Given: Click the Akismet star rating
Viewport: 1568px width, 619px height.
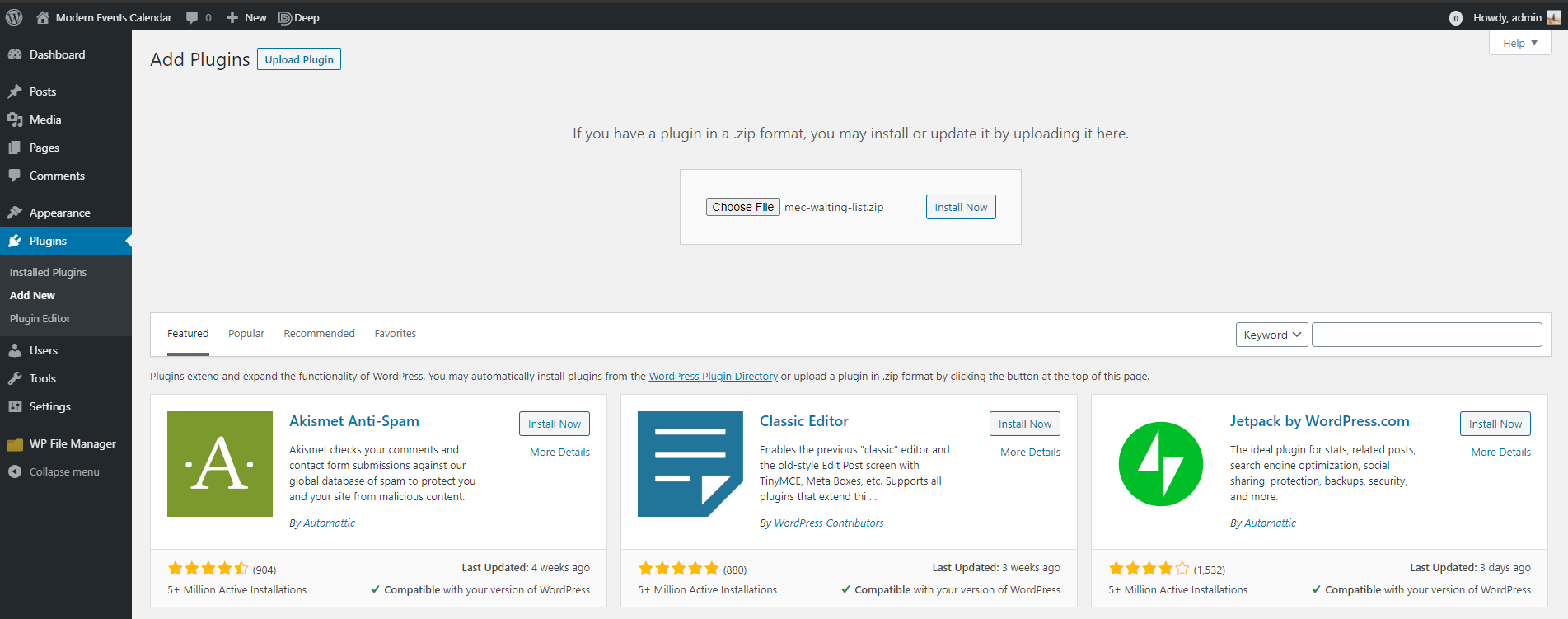Looking at the screenshot, I should (208, 569).
